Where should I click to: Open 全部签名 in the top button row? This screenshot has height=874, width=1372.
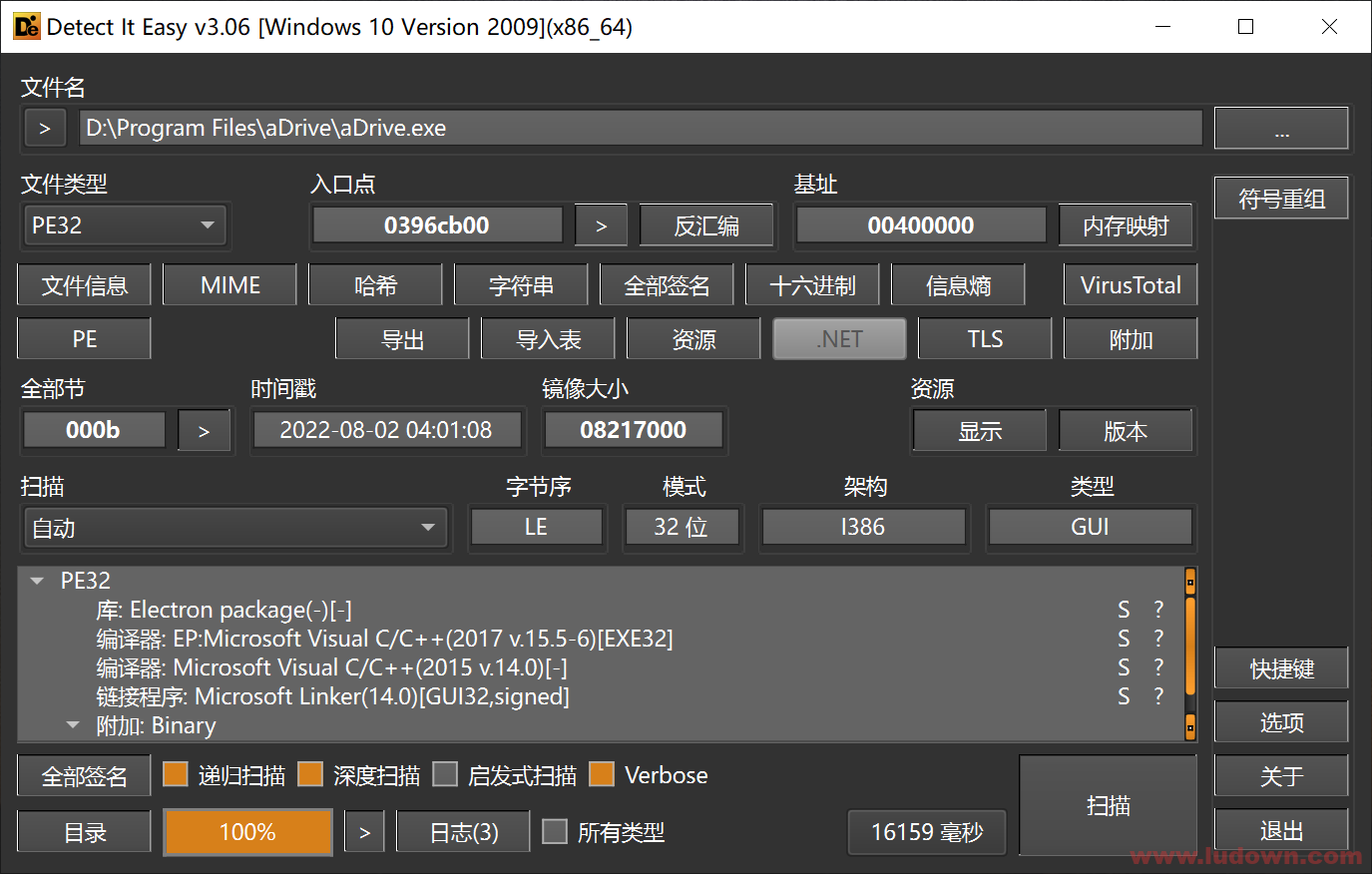coord(667,285)
